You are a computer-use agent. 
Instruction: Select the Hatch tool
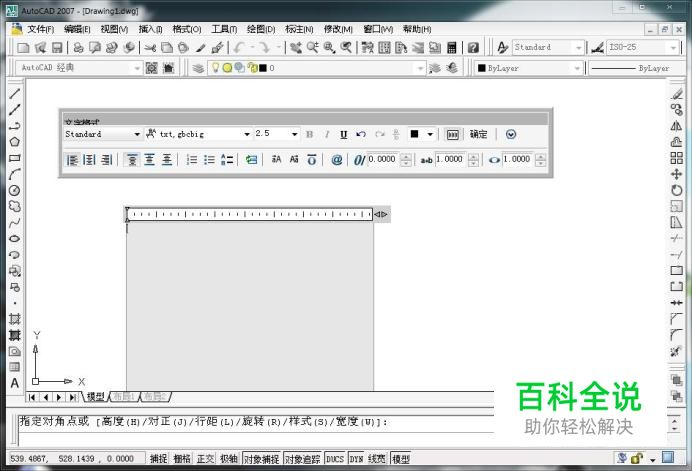pos(15,319)
